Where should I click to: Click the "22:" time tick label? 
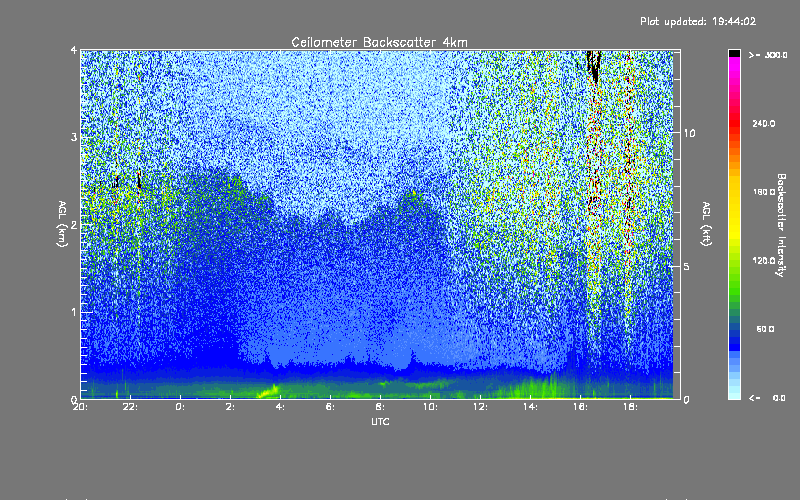pyautogui.click(x=130, y=407)
